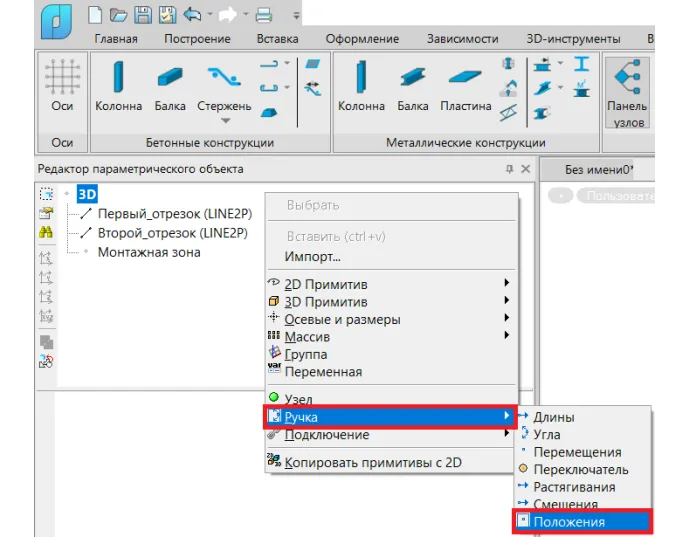Select the concrete Балка tool
This screenshot has width=688, height=537.
pos(170,86)
